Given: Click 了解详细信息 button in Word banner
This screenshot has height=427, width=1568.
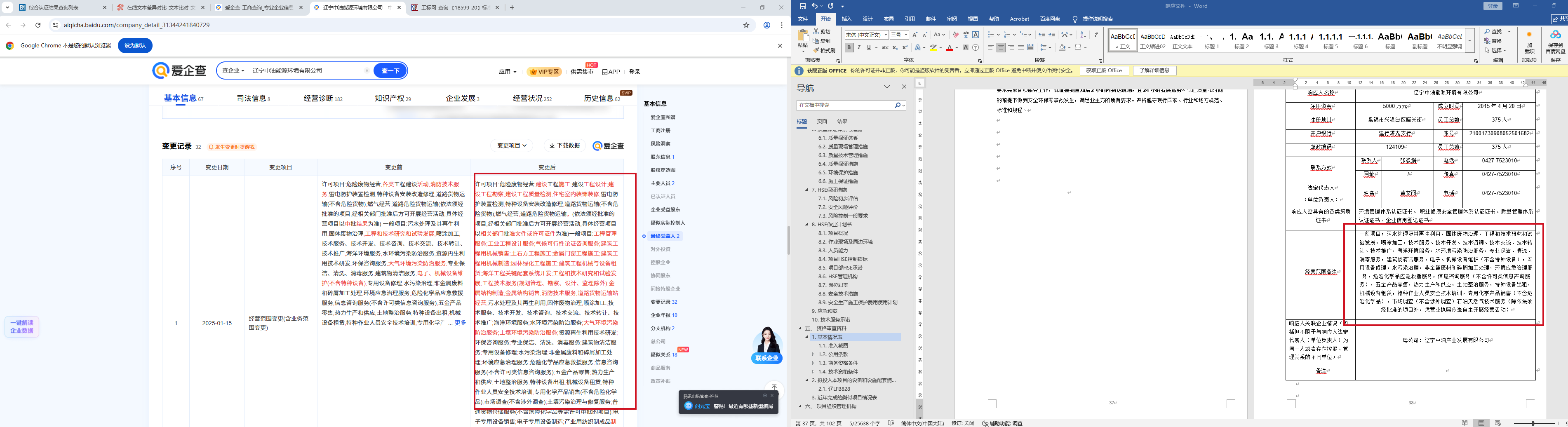Looking at the screenshot, I should (1154, 70).
